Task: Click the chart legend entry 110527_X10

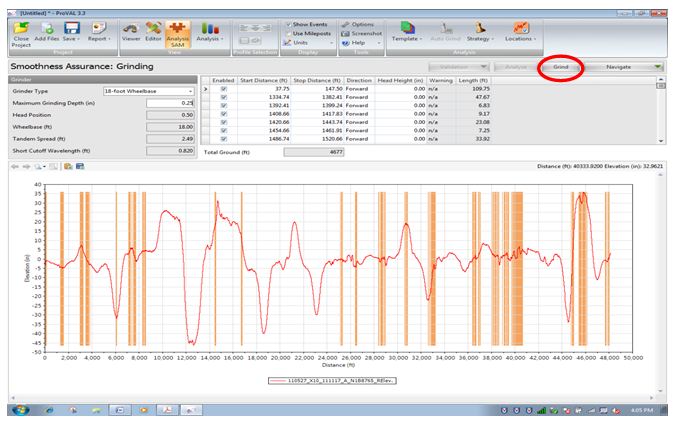Action: pyautogui.click(x=332, y=381)
